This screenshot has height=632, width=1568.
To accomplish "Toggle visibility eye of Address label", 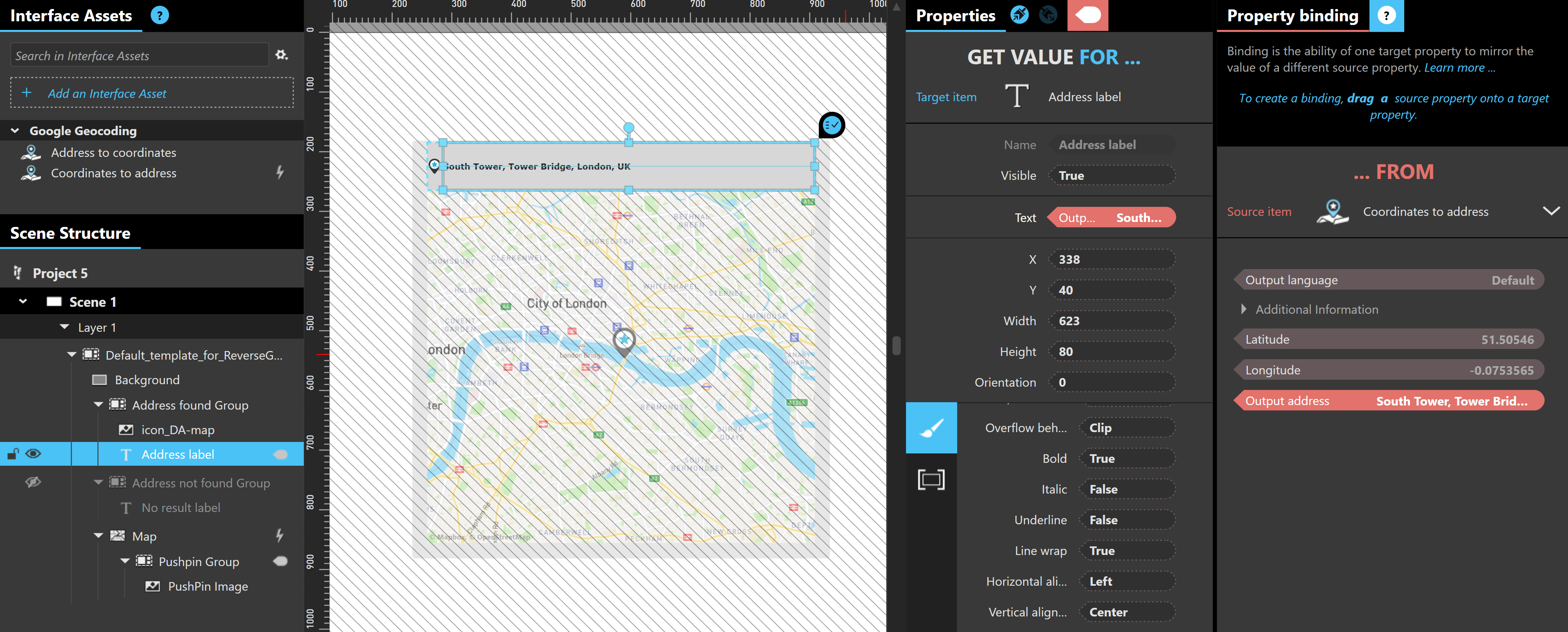I will coord(34,454).
